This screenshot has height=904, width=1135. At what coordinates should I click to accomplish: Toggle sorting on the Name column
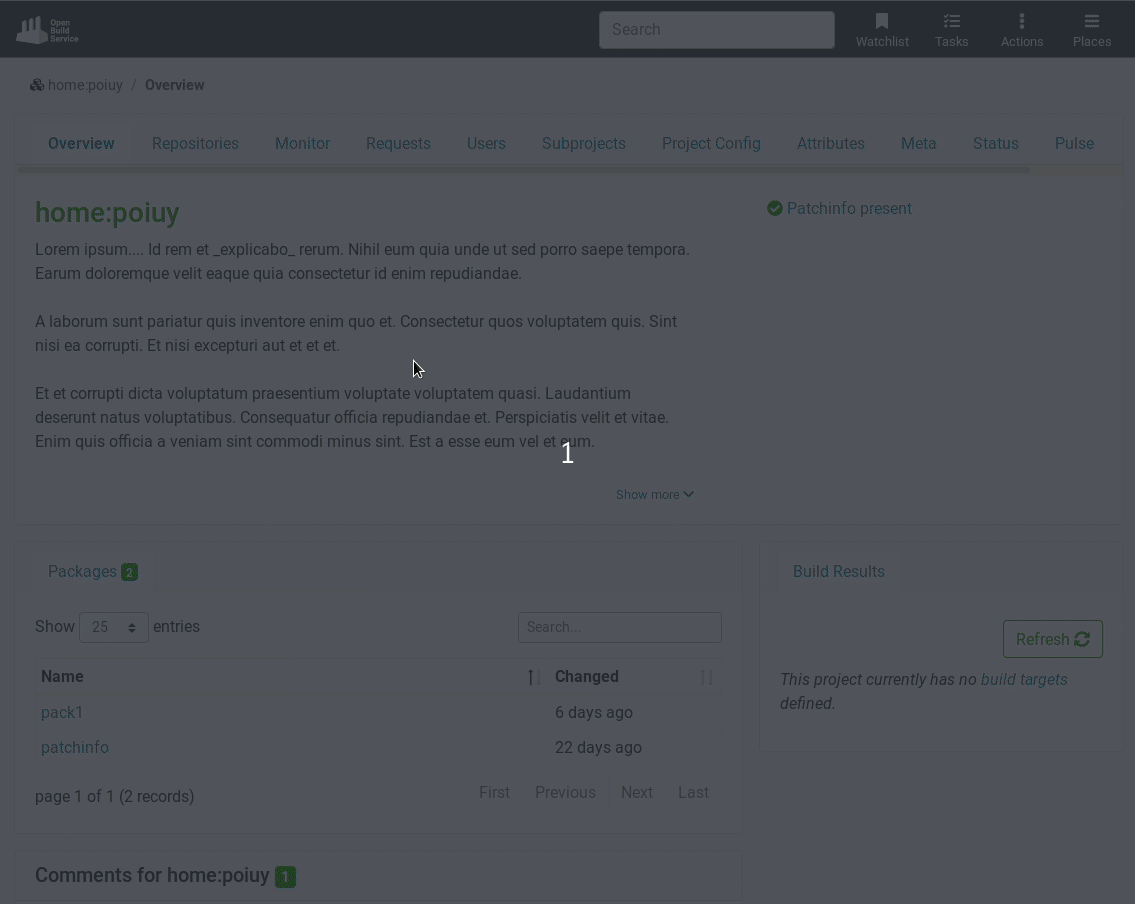pyautogui.click(x=533, y=677)
